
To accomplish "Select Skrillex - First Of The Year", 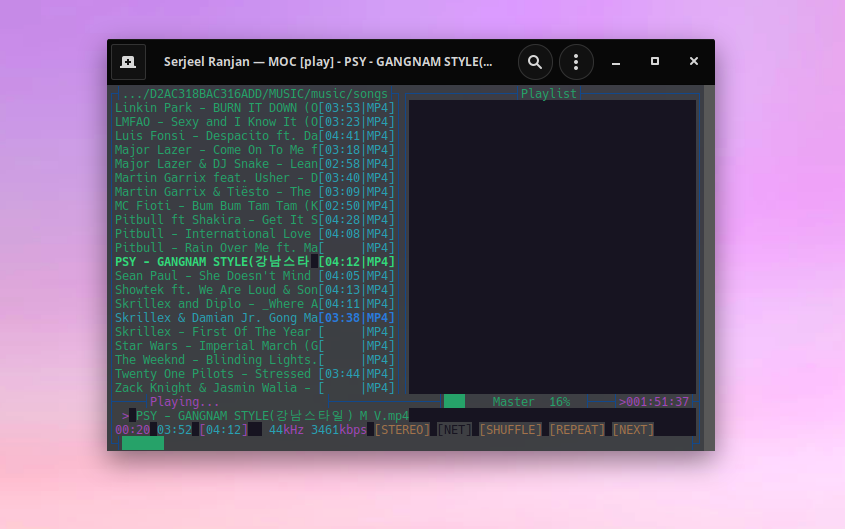I will point(254,332).
